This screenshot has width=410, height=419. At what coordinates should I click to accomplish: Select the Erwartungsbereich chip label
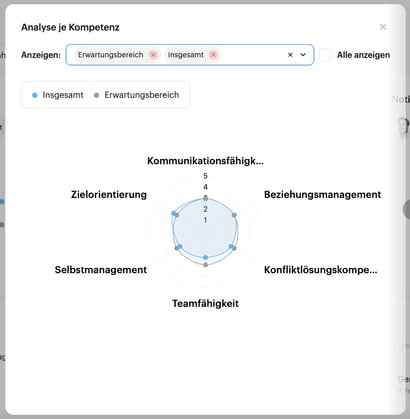[110, 55]
